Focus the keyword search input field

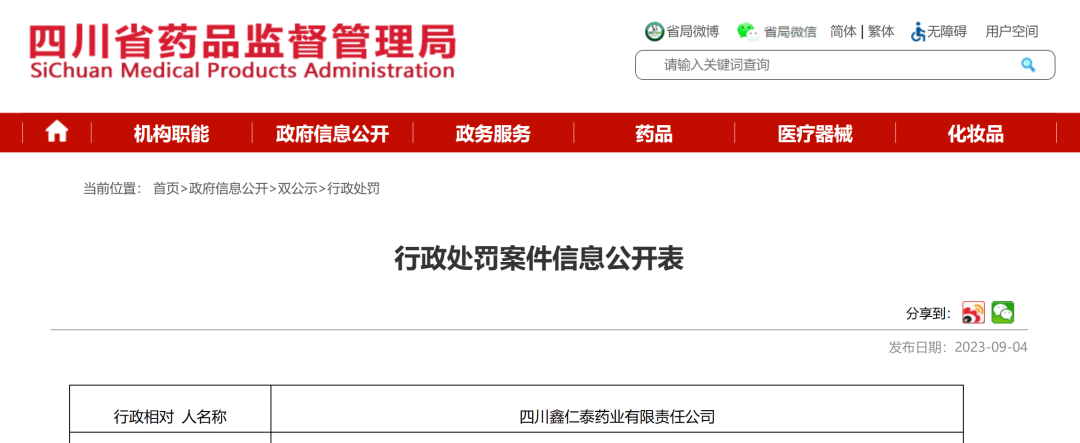pos(830,65)
